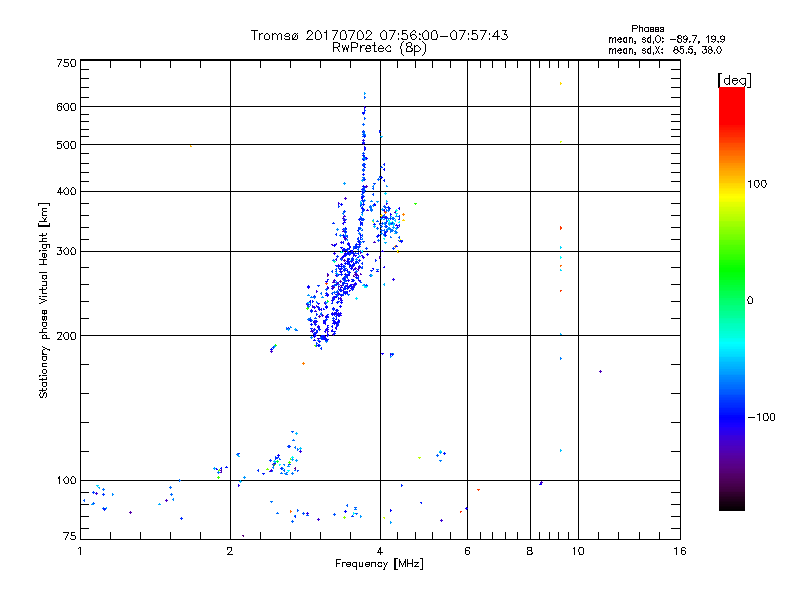Click the plot title 'Tromsø 20170702 07:56:00-07:57:43'
The image size is (800, 600).
point(379,35)
